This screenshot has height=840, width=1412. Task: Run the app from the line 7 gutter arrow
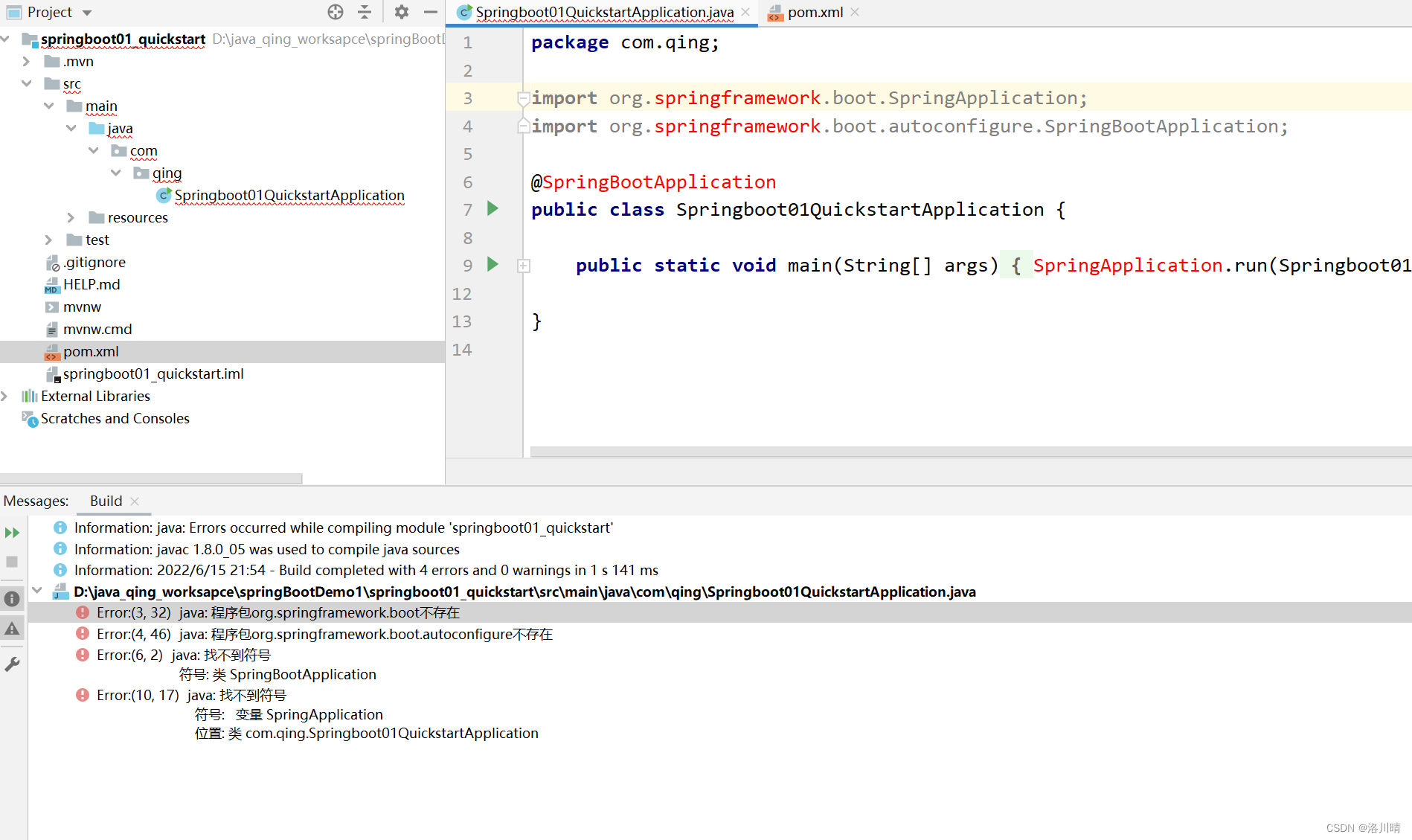pyautogui.click(x=492, y=209)
